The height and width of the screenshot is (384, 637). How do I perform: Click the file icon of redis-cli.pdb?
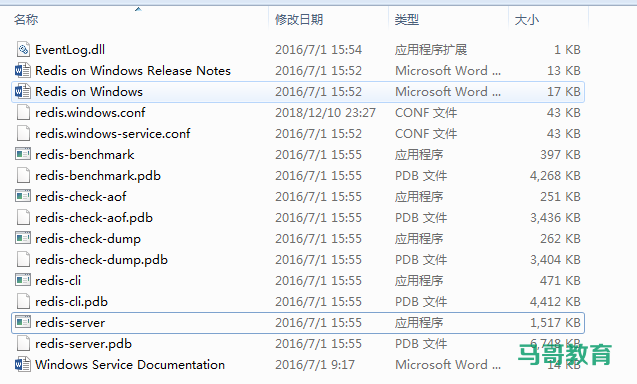23,302
